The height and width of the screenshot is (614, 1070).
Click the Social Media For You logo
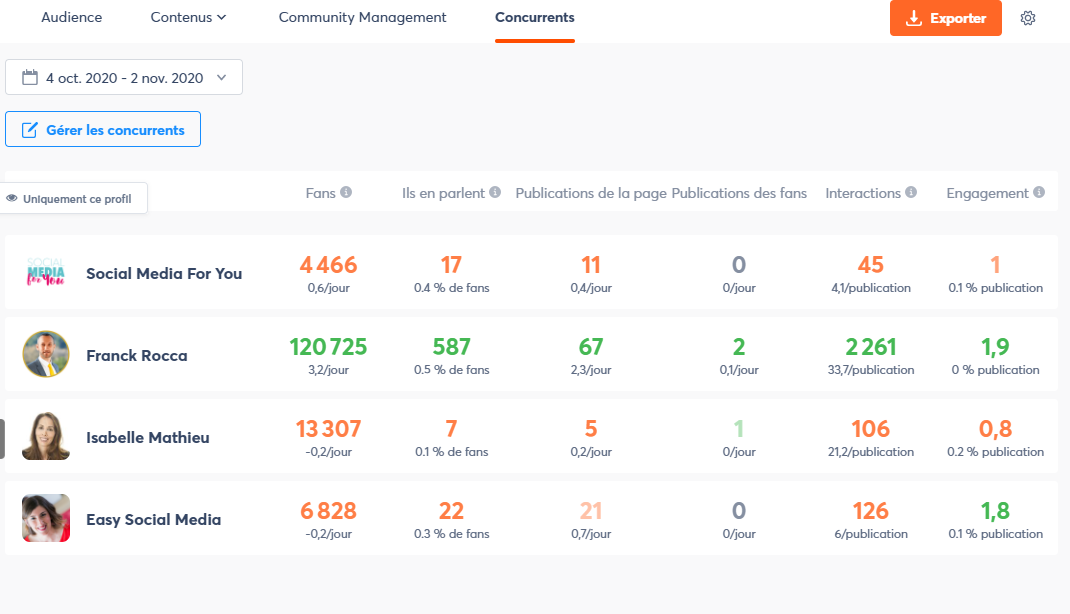point(46,273)
